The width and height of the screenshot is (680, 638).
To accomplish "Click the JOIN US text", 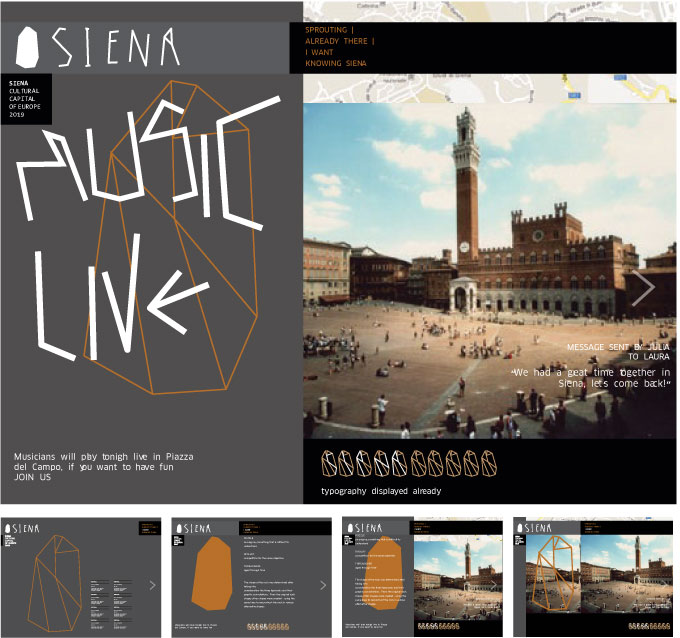I will (33, 477).
